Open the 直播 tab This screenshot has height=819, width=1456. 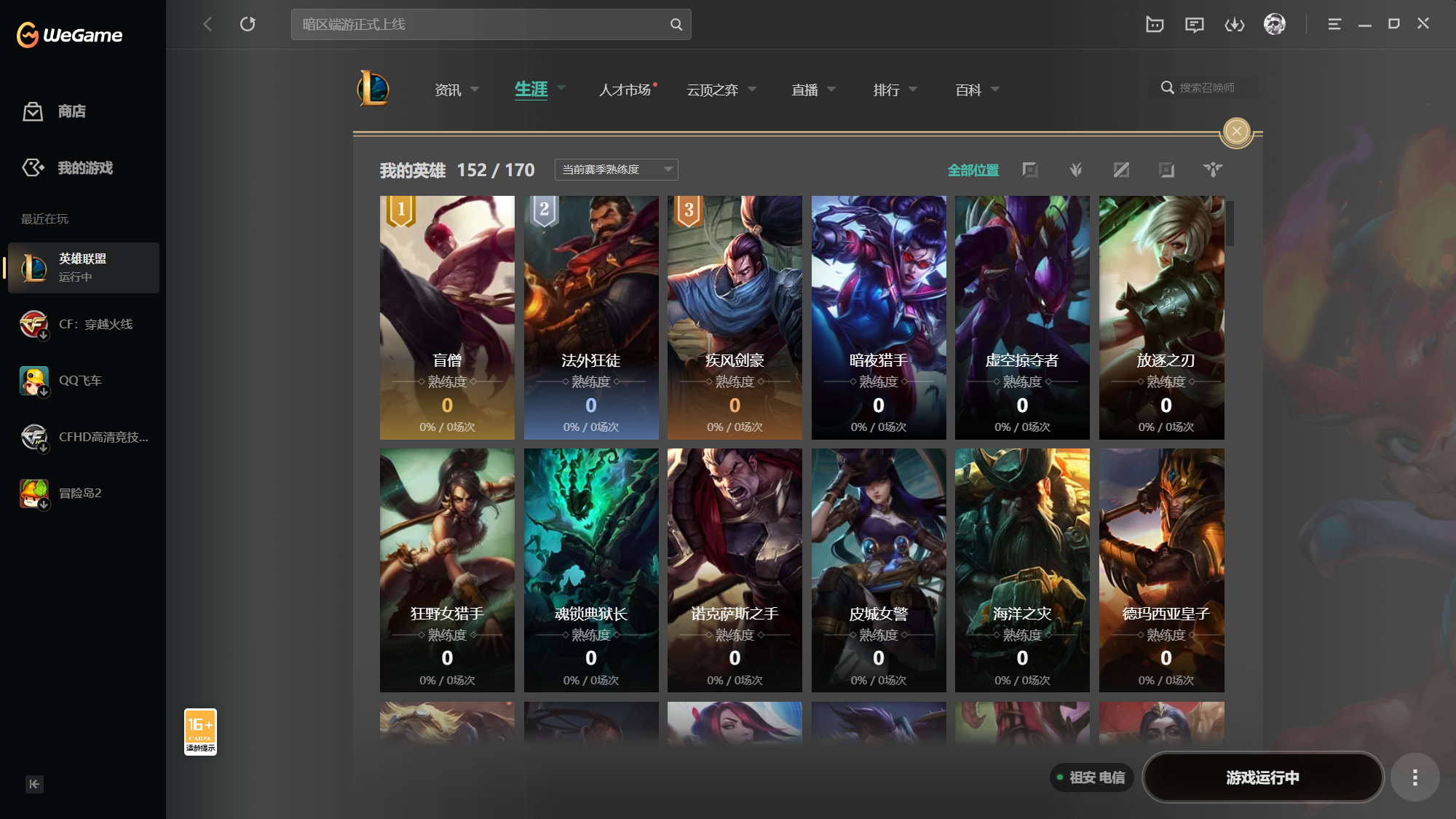coord(804,90)
